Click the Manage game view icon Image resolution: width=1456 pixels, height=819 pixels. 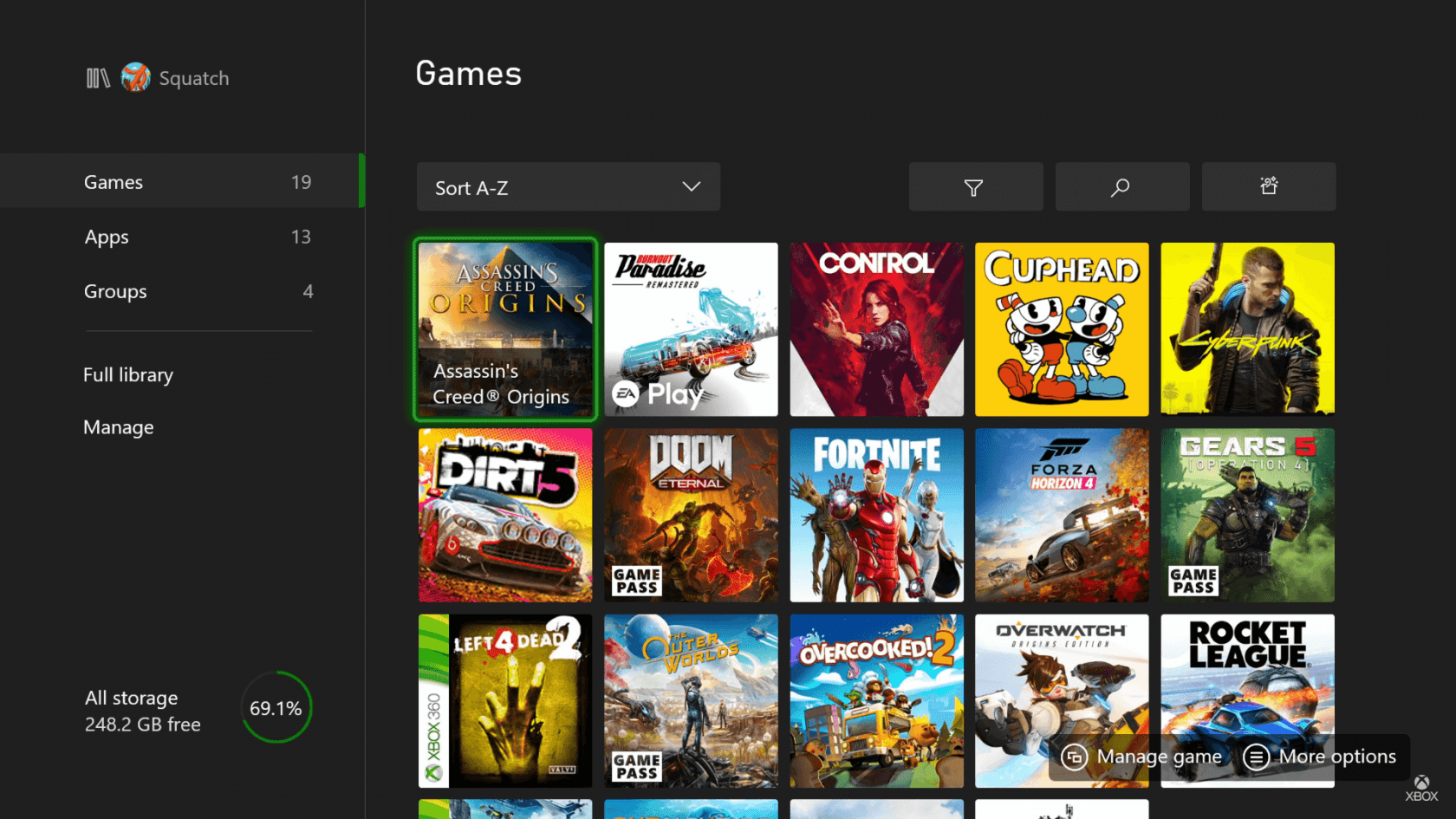click(1075, 757)
